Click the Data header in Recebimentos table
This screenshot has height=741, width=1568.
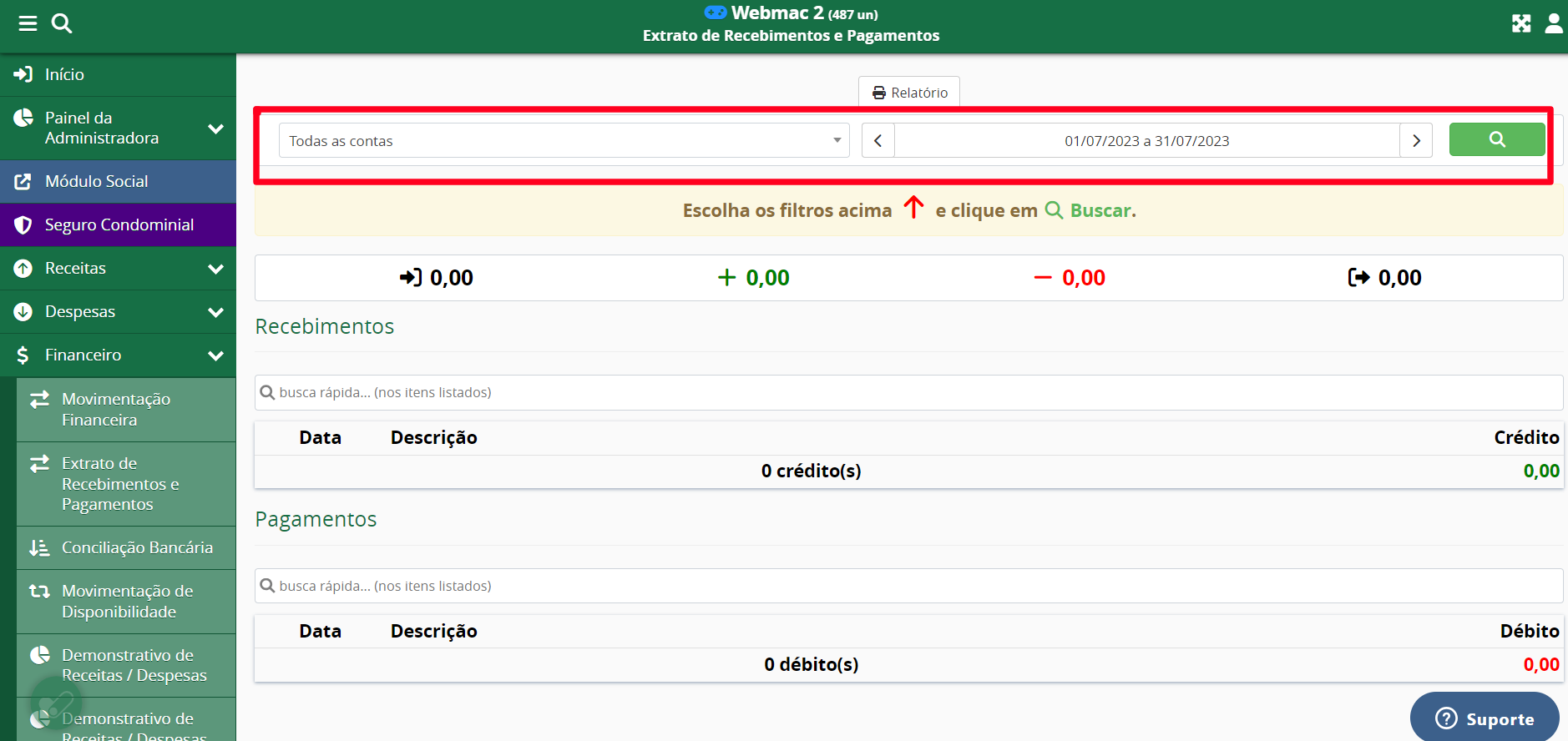pos(321,437)
